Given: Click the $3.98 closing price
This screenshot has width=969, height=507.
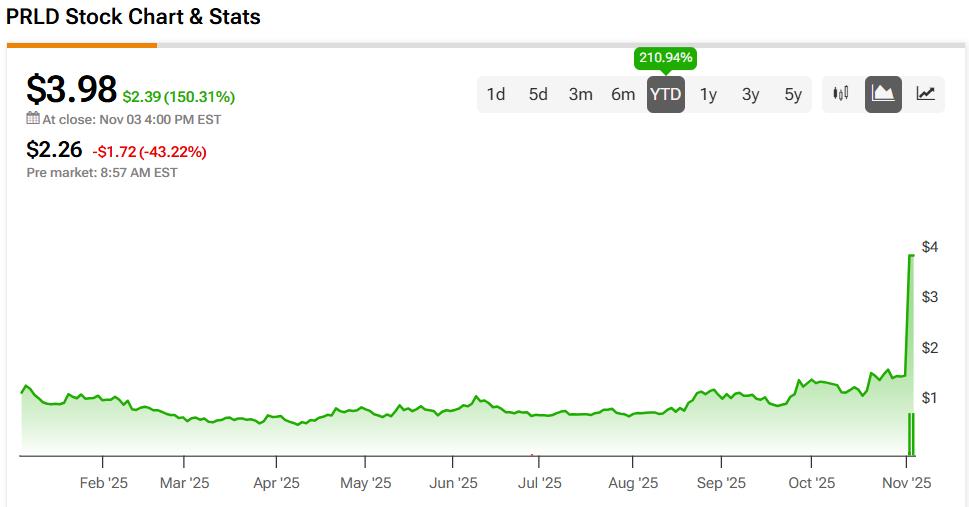Looking at the screenshot, I should pos(71,89).
